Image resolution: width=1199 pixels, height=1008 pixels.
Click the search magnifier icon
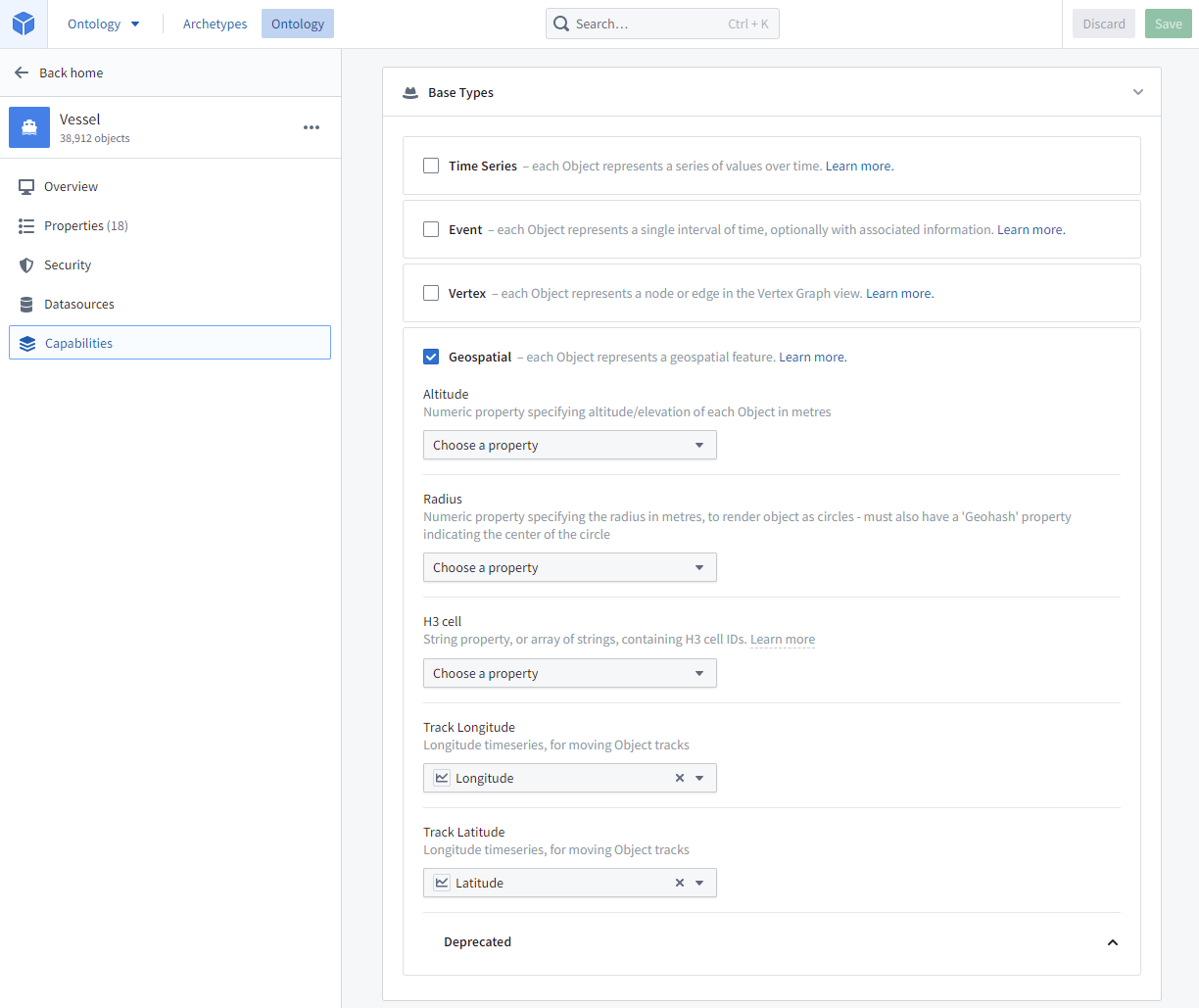[561, 24]
